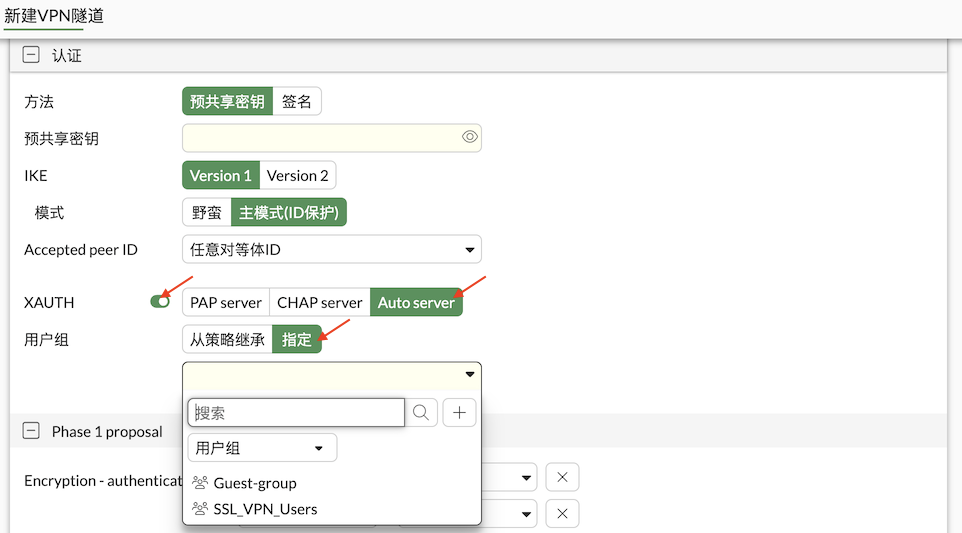Select 预共享密钥 authentication method
The height and width of the screenshot is (533, 962).
(x=227, y=101)
